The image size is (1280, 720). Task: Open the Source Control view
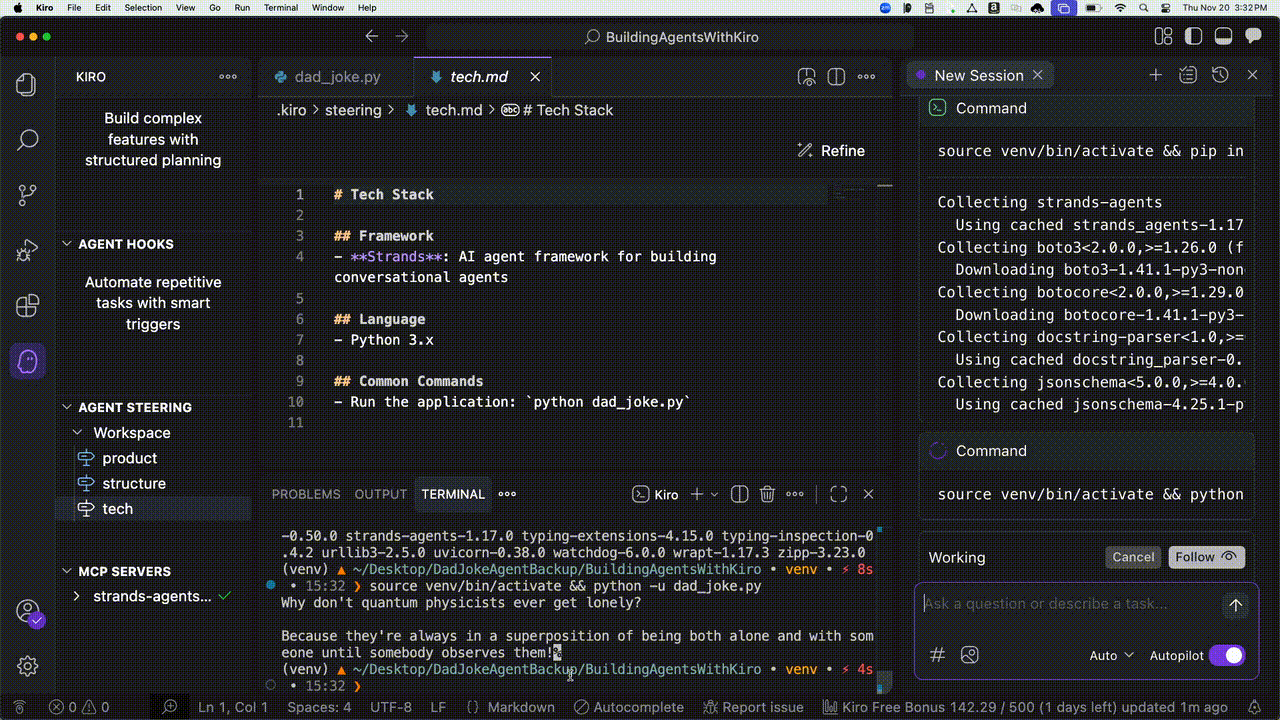(x=27, y=195)
